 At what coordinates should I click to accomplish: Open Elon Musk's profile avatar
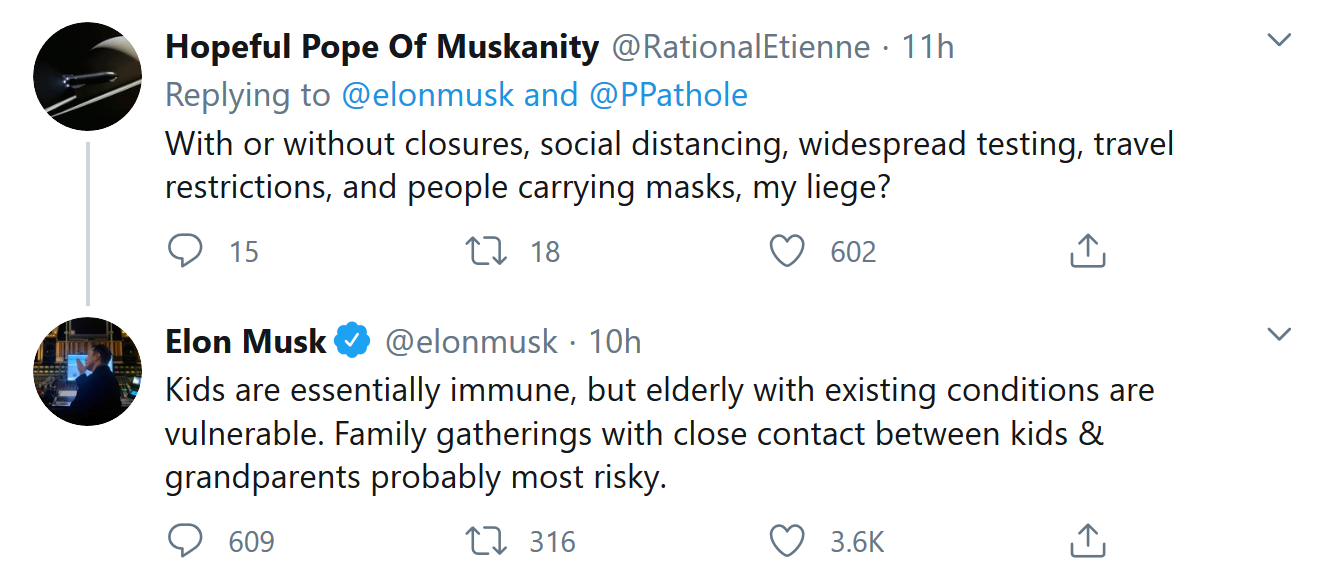click(x=87, y=371)
